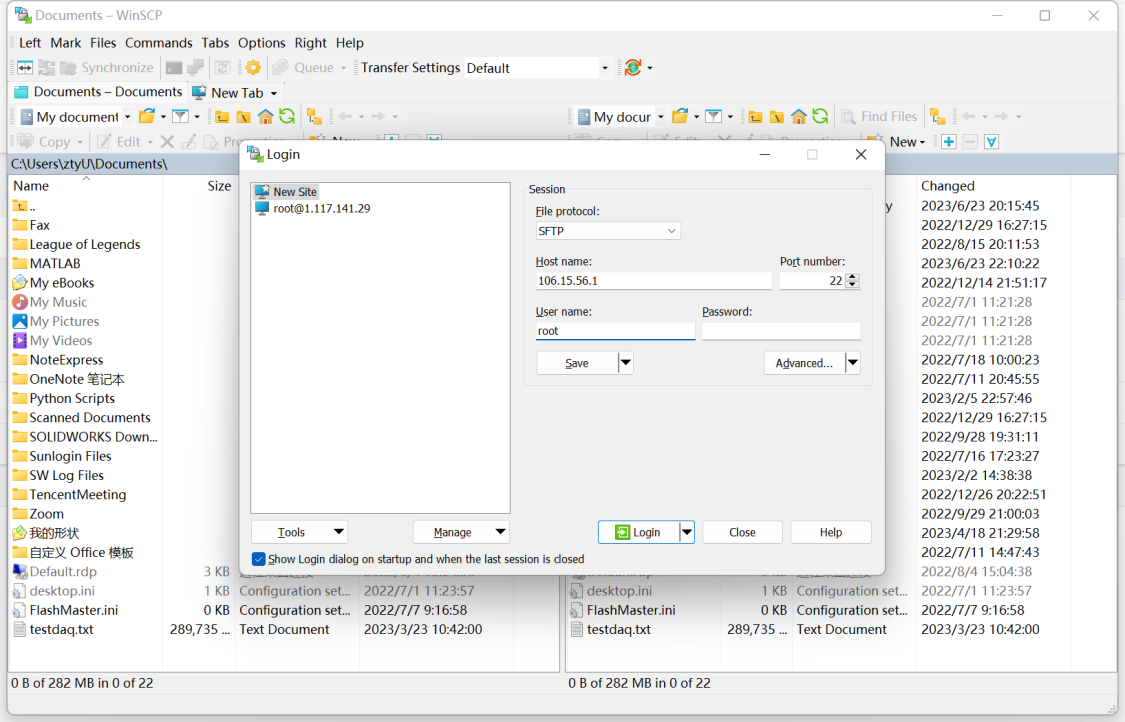1125x722 pixels.
Task: Open the Commands menu
Action: pyautogui.click(x=159, y=43)
